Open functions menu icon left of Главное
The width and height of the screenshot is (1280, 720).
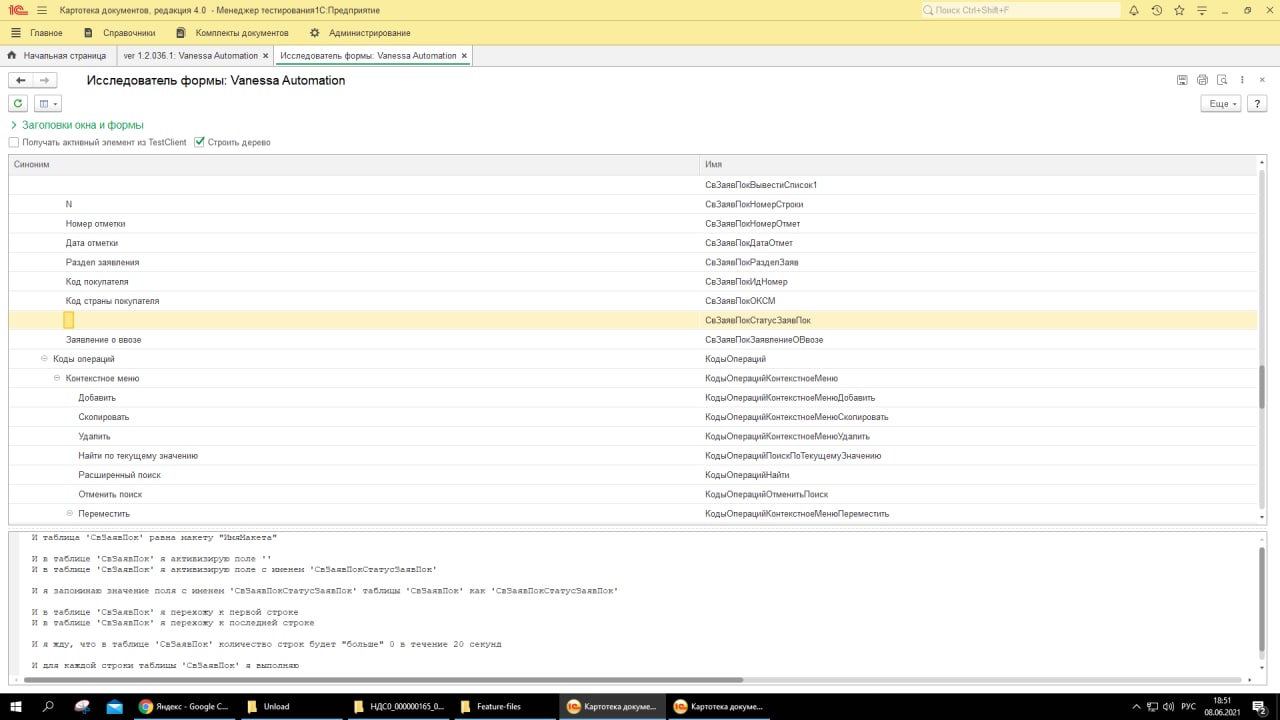[x=15, y=33]
